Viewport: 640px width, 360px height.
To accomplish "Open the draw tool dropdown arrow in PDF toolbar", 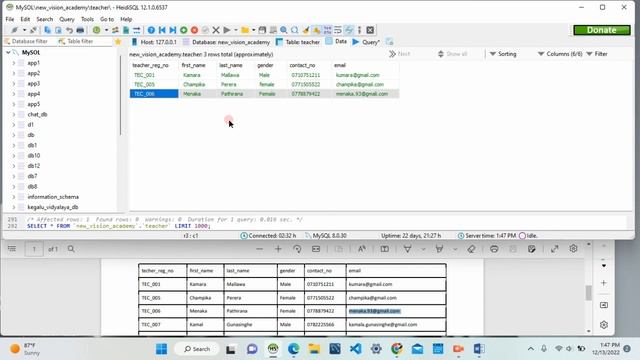I will tap(423, 249).
